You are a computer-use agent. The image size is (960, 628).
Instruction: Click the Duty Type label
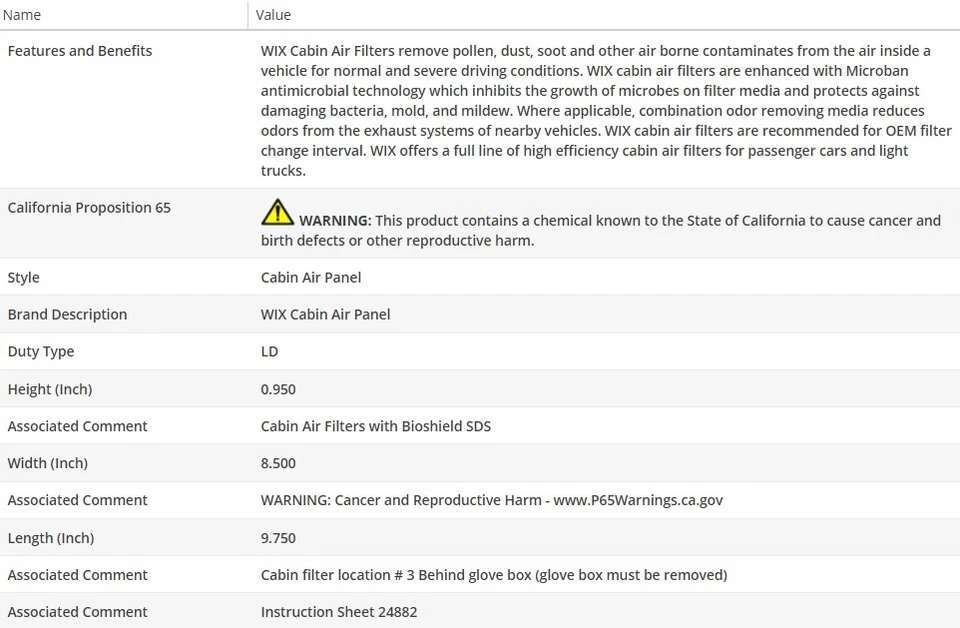(41, 351)
